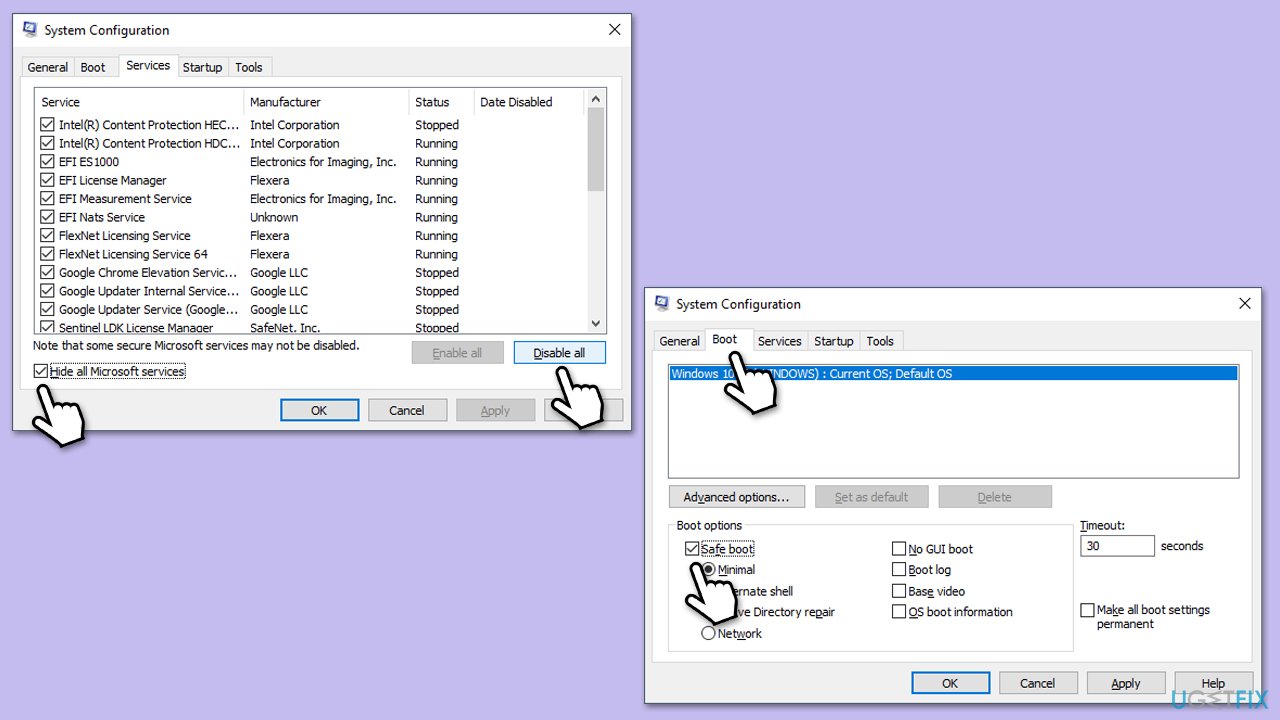Select the Network safe boot radio option
1280x720 pixels.
point(709,633)
